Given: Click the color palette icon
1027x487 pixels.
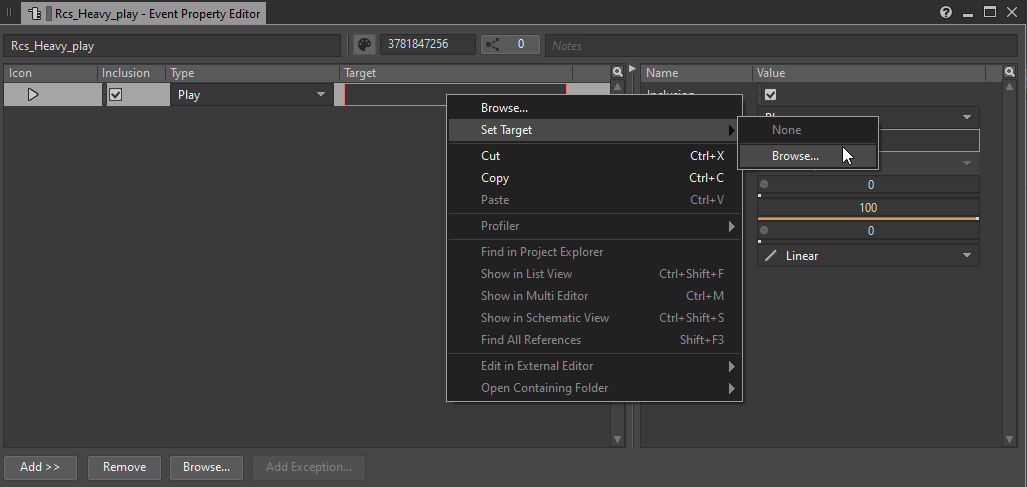Looking at the screenshot, I should (364, 45).
